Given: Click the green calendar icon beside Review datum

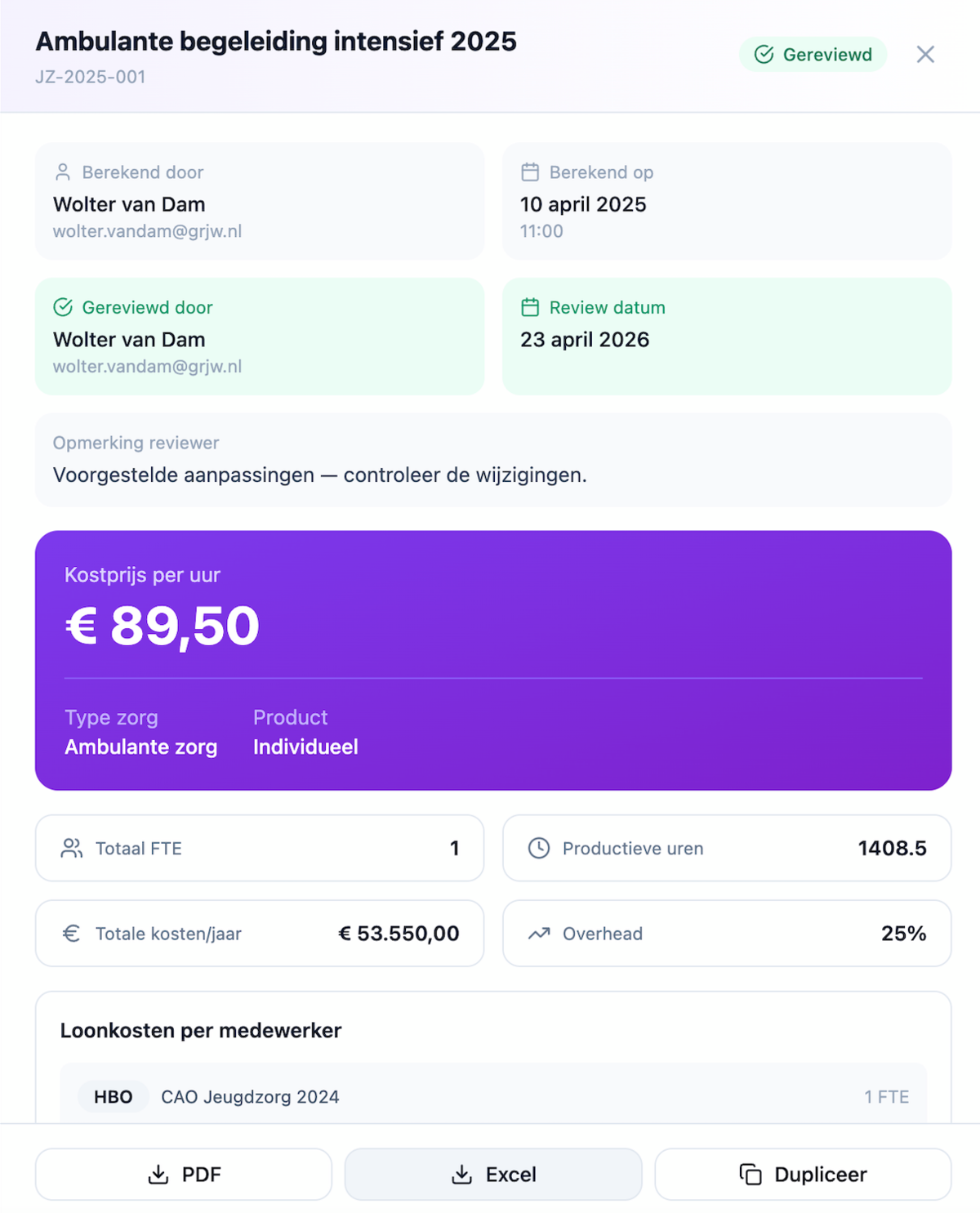Looking at the screenshot, I should 530,307.
